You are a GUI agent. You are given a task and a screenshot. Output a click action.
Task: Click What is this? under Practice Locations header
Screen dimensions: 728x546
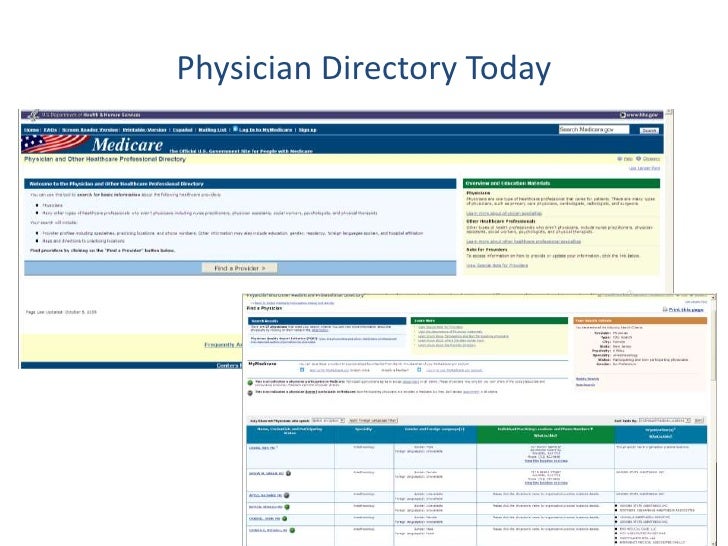(546, 436)
